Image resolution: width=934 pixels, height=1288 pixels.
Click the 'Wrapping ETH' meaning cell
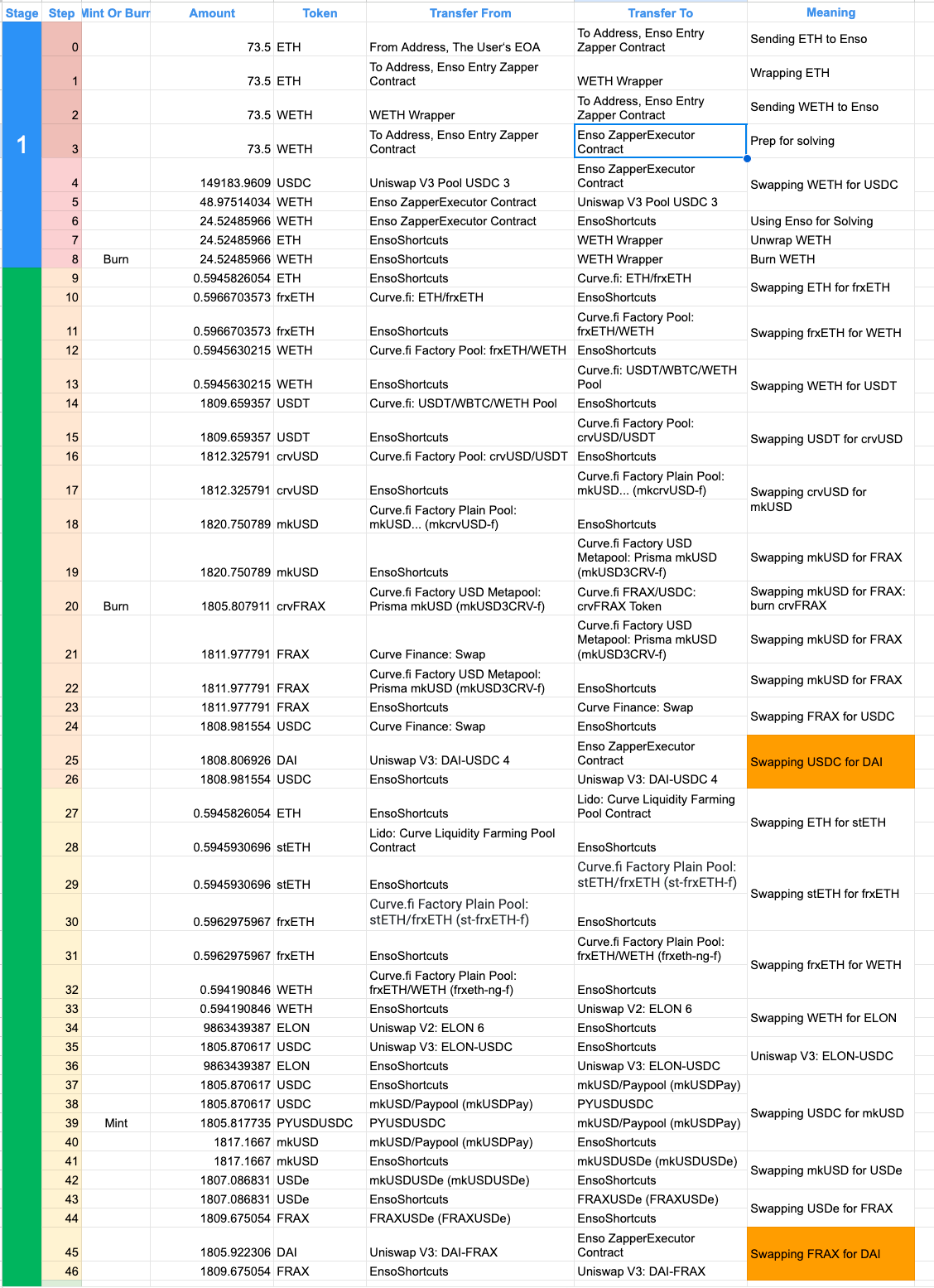[x=830, y=73]
